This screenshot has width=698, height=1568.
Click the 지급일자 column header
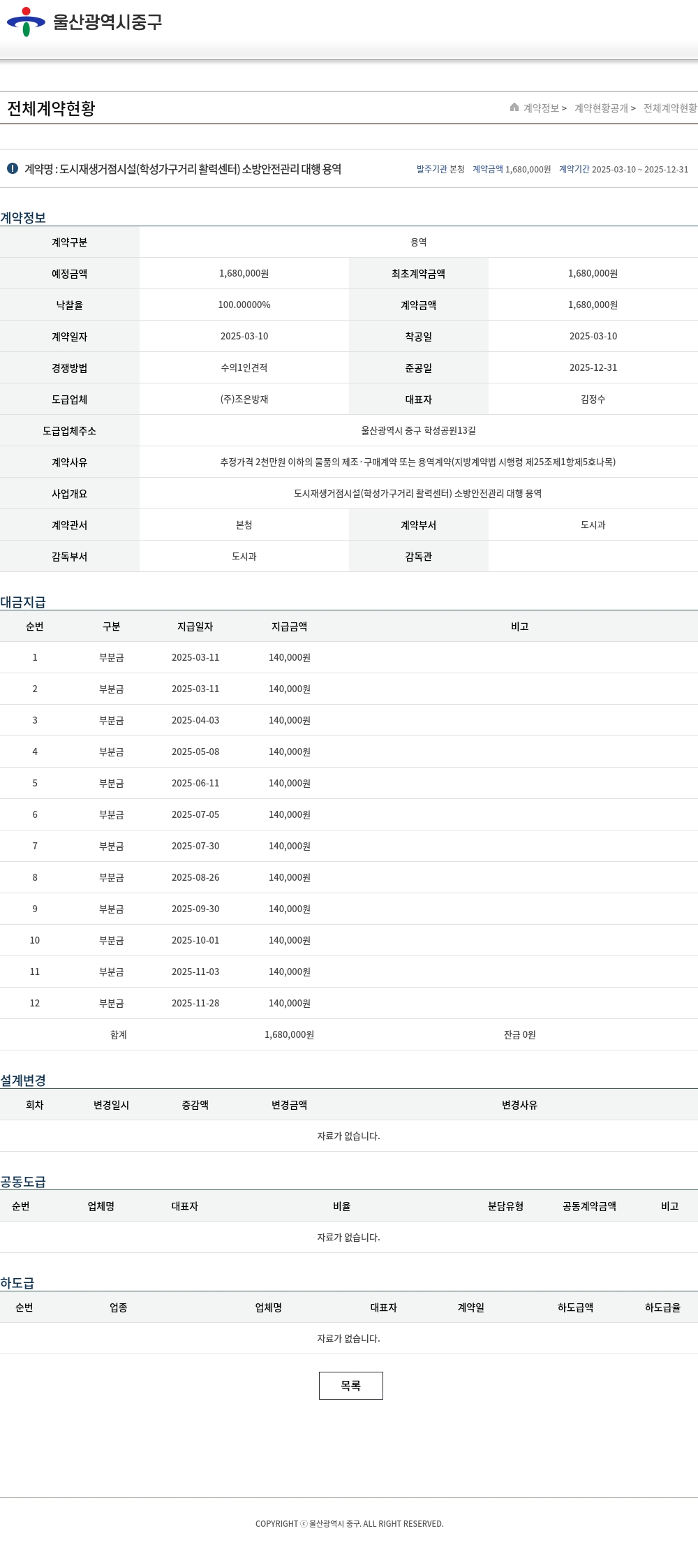pos(195,627)
